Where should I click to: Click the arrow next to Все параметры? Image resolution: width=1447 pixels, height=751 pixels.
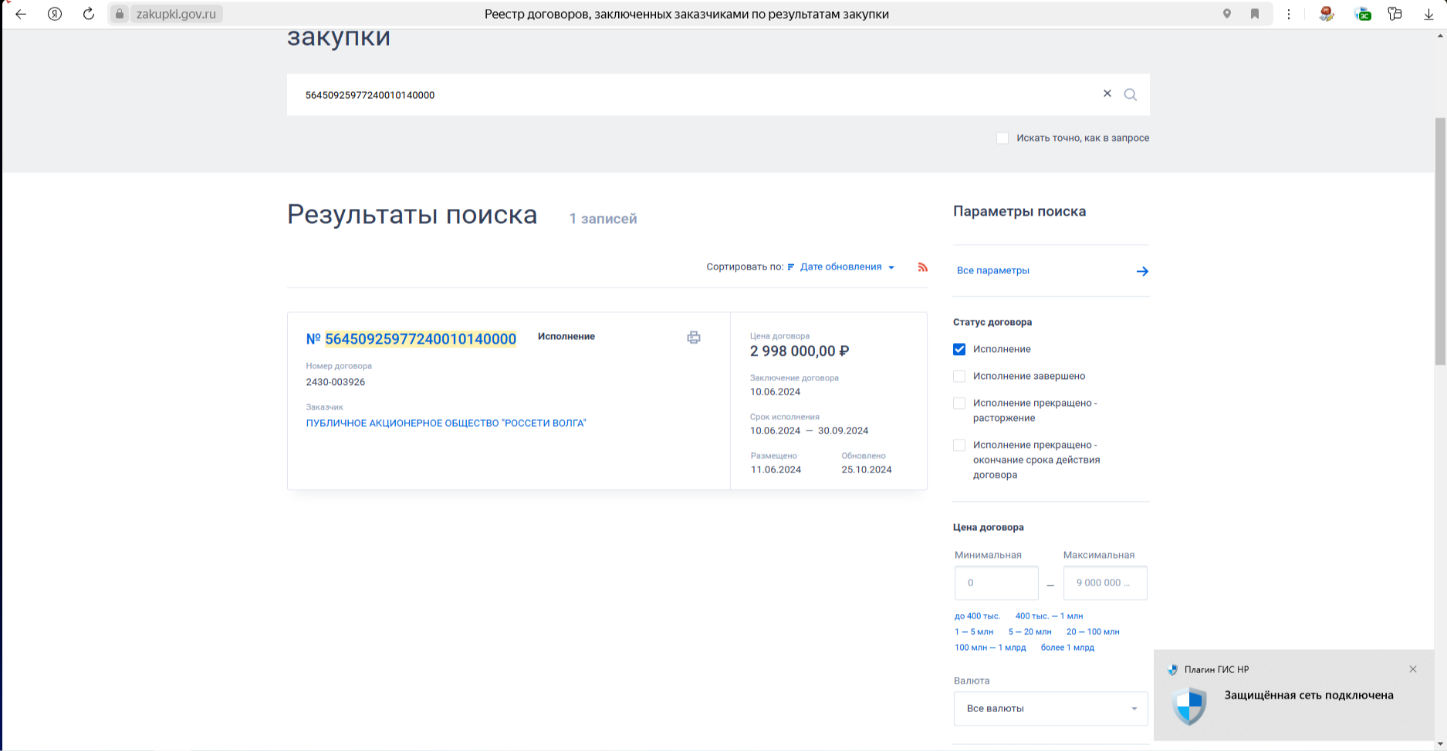[1142, 271]
